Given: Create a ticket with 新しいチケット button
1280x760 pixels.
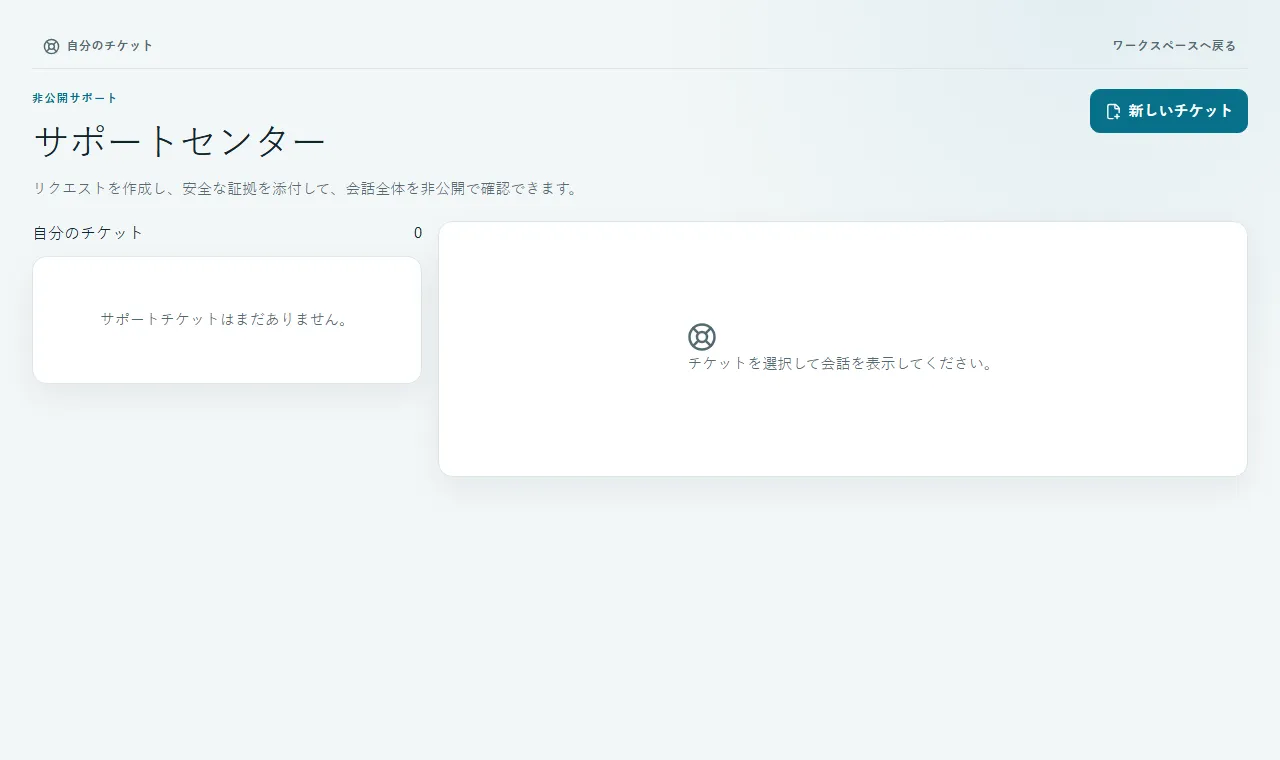Looking at the screenshot, I should pos(1169,111).
